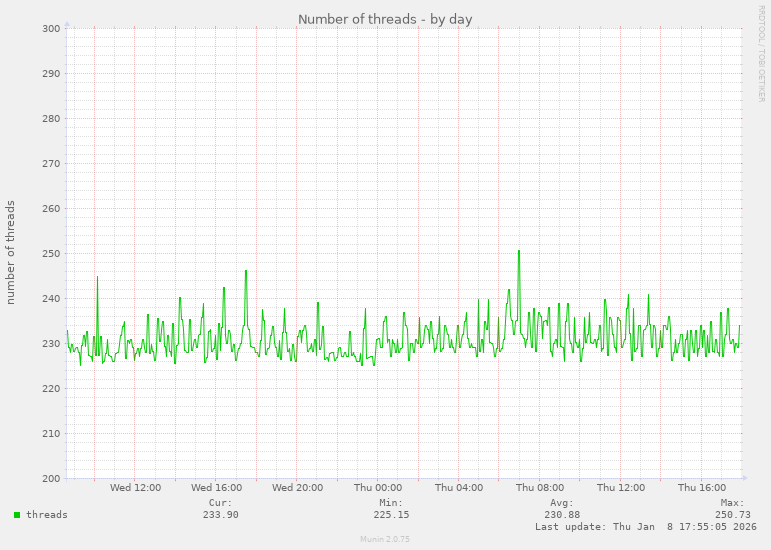Click the 220 y-axis label
Image resolution: width=771 pixels, height=550 pixels.
pos(51,389)
